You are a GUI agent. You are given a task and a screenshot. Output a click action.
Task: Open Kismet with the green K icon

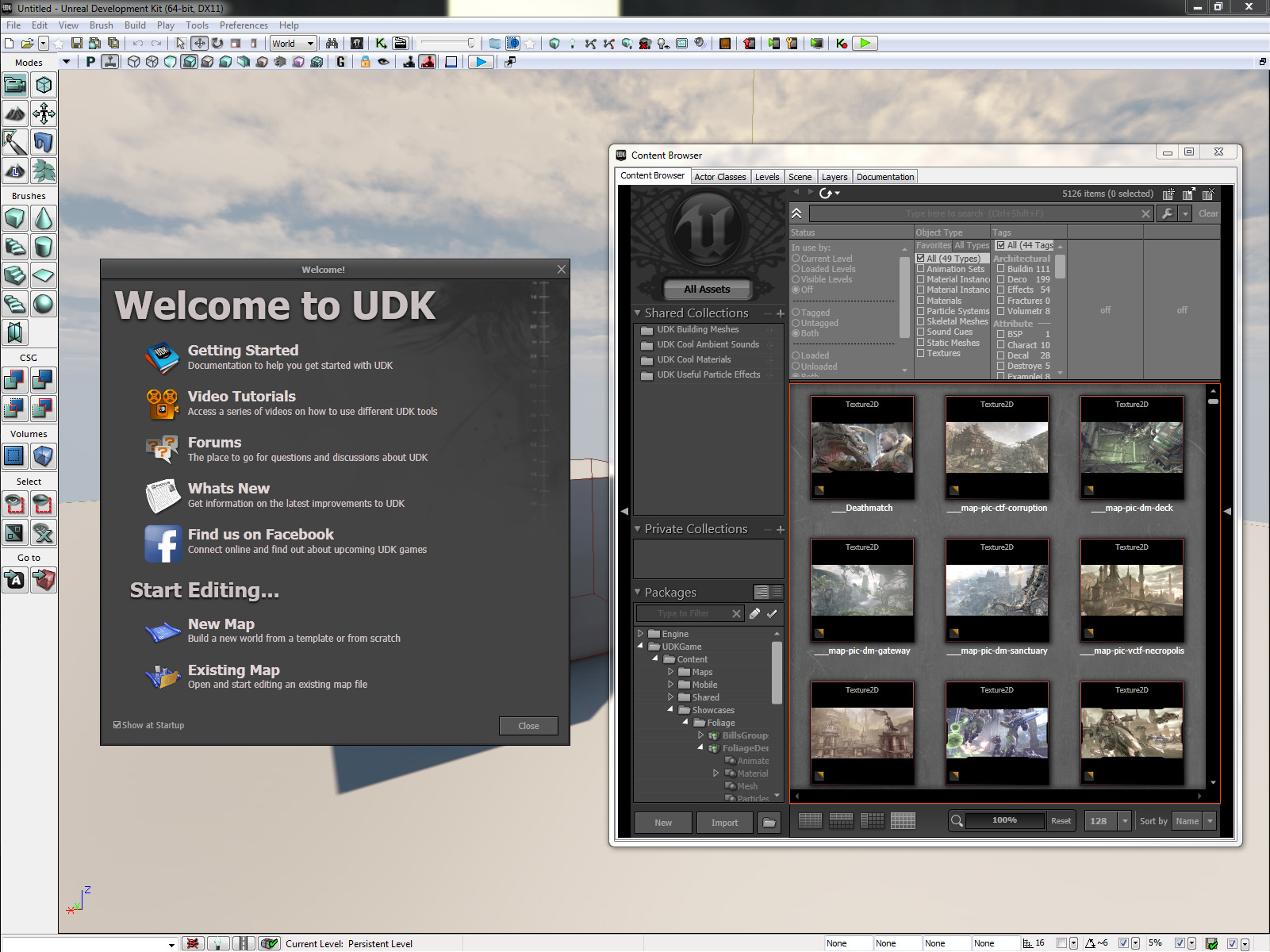coord(382,44)
